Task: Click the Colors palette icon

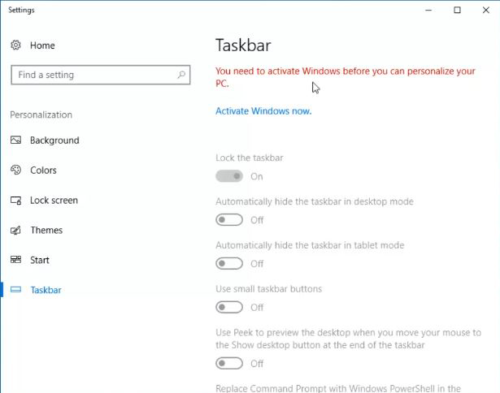Action: (x=16, y=170)
